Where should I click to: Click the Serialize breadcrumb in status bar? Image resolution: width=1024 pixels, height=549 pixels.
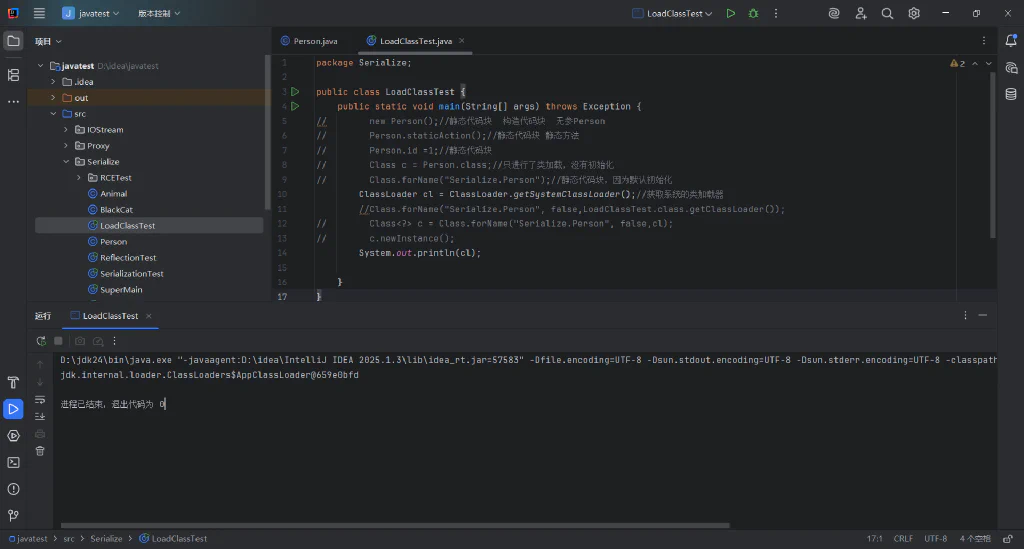(106, 539)
